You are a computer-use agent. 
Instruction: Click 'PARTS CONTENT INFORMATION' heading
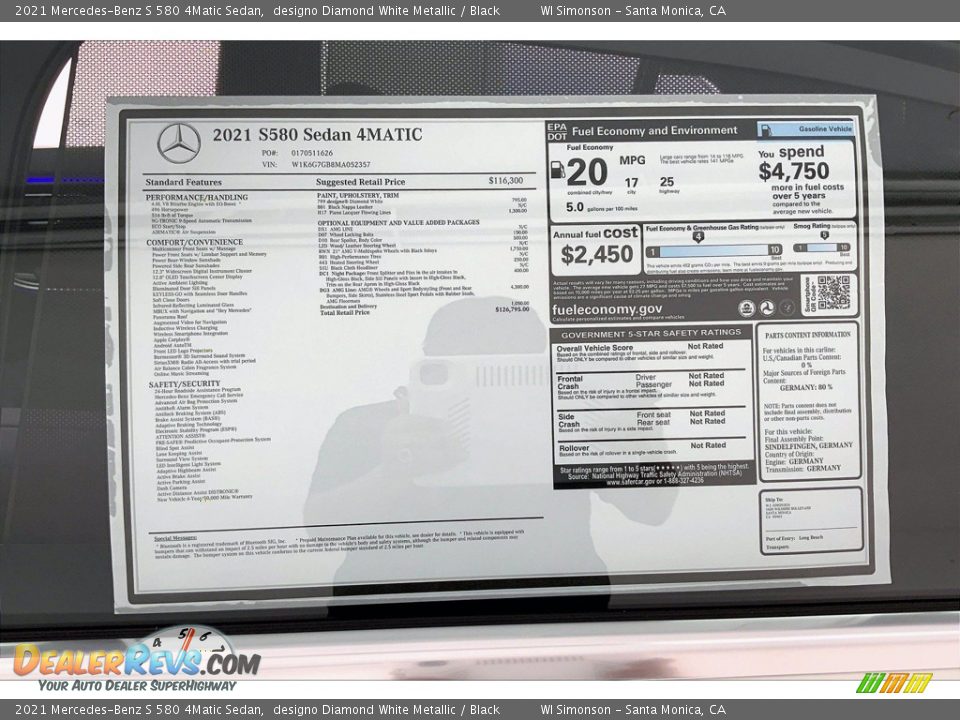tap(808, 335)
